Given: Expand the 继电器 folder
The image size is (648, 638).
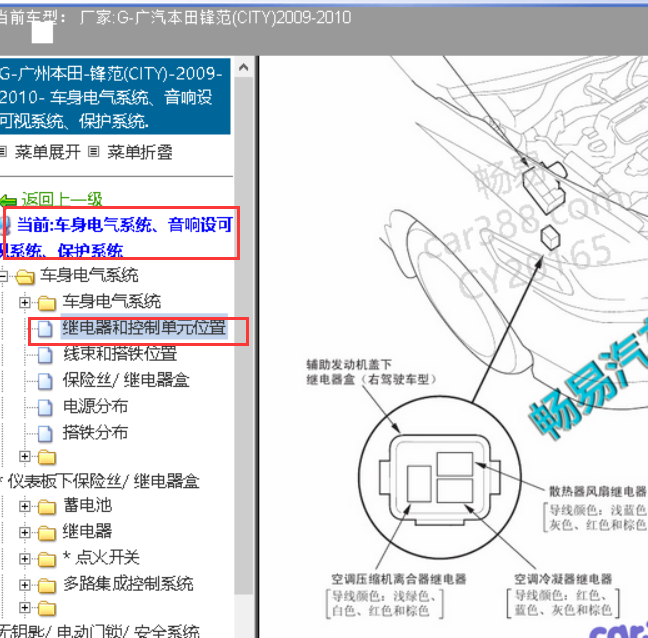Looking at the screenshot, I should coord(24,533).
